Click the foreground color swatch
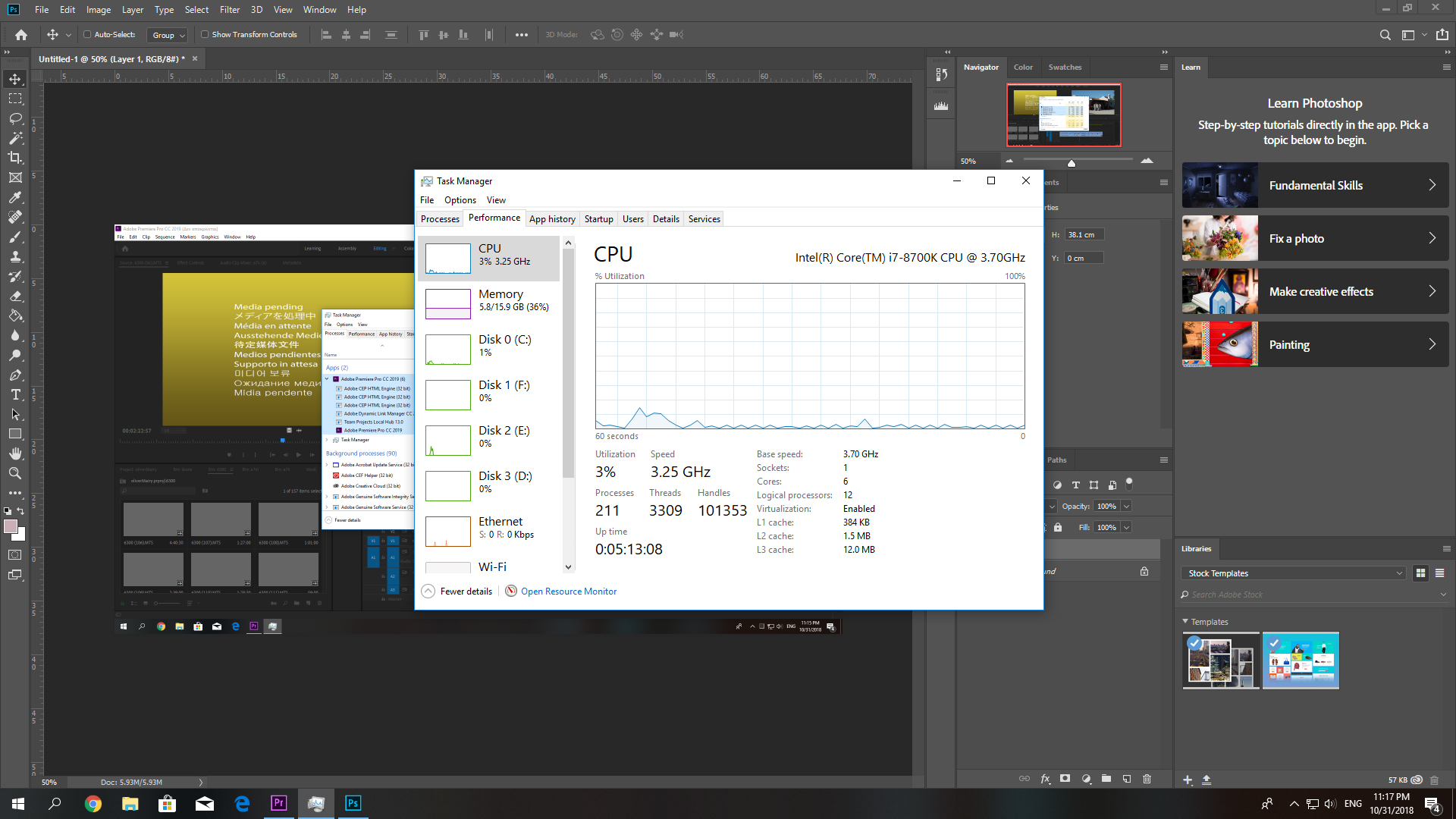Image resolution: width=1456 pixels, height=819 pixels. [11, 526]
